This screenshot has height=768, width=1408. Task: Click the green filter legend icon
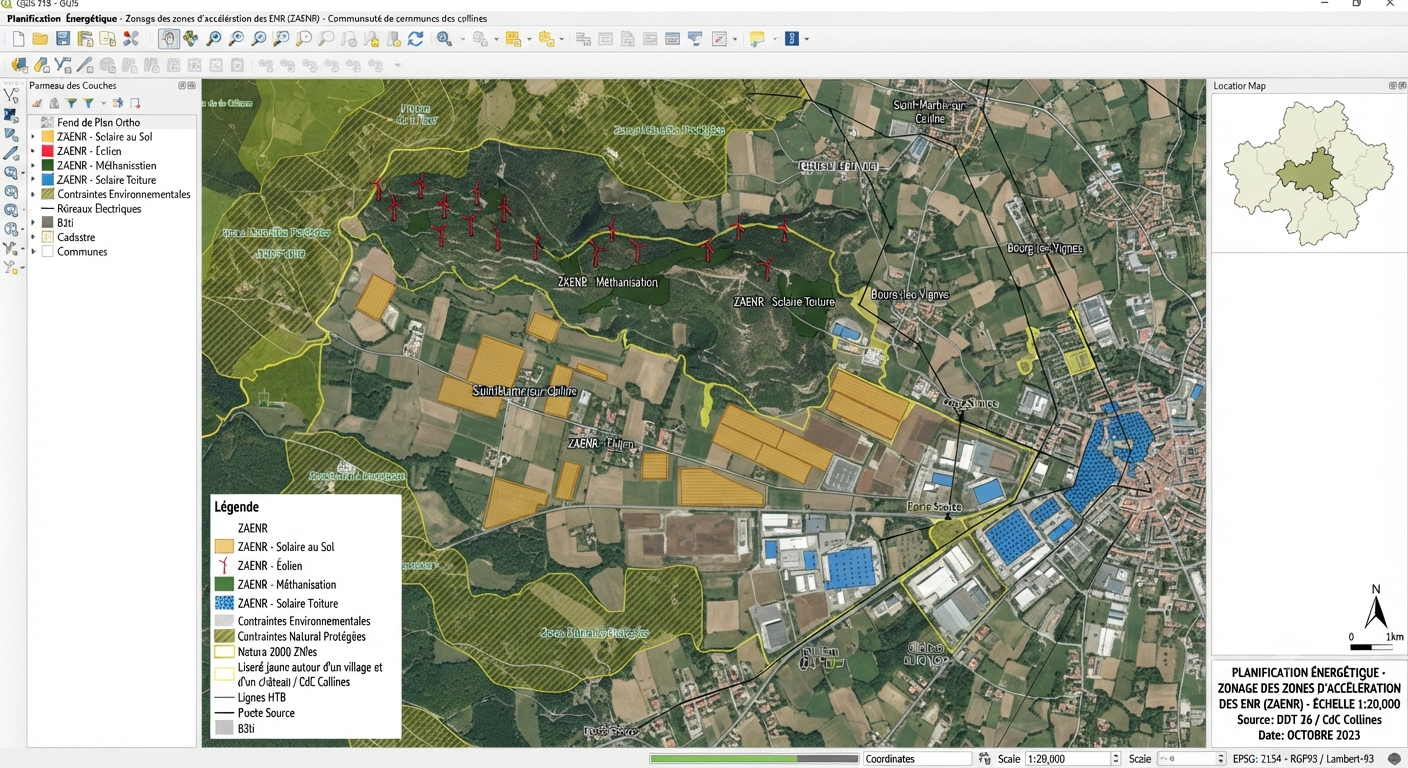coord(72,103)
